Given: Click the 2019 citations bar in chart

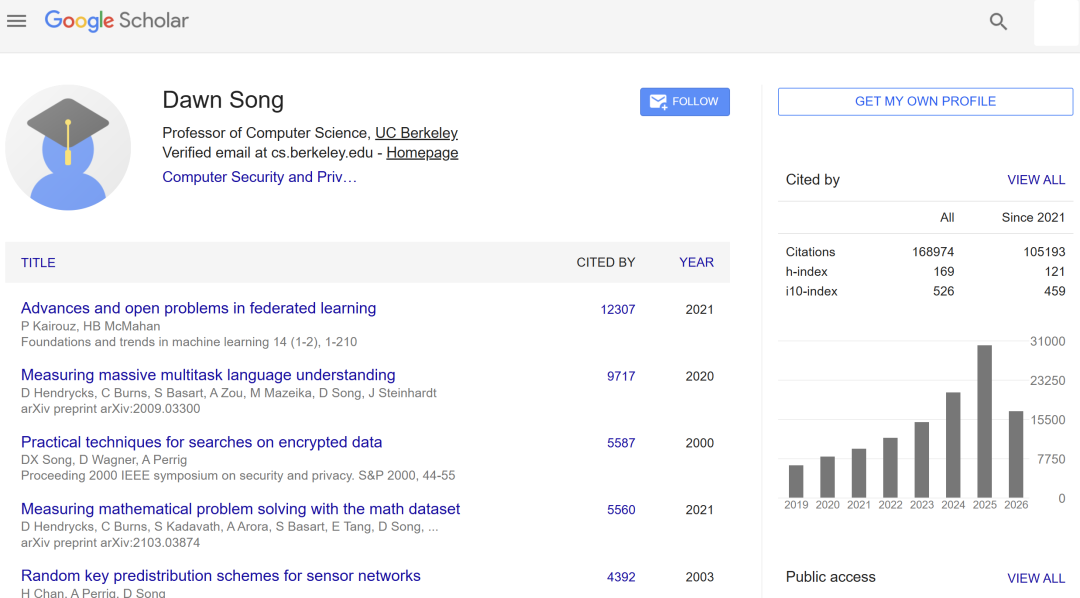Looking at the screenshot, I should [x=796, y=482].
